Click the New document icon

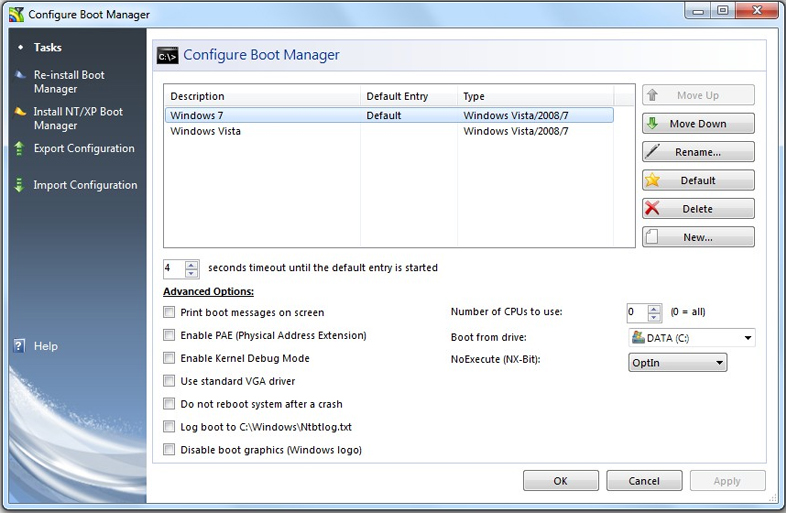652,237
